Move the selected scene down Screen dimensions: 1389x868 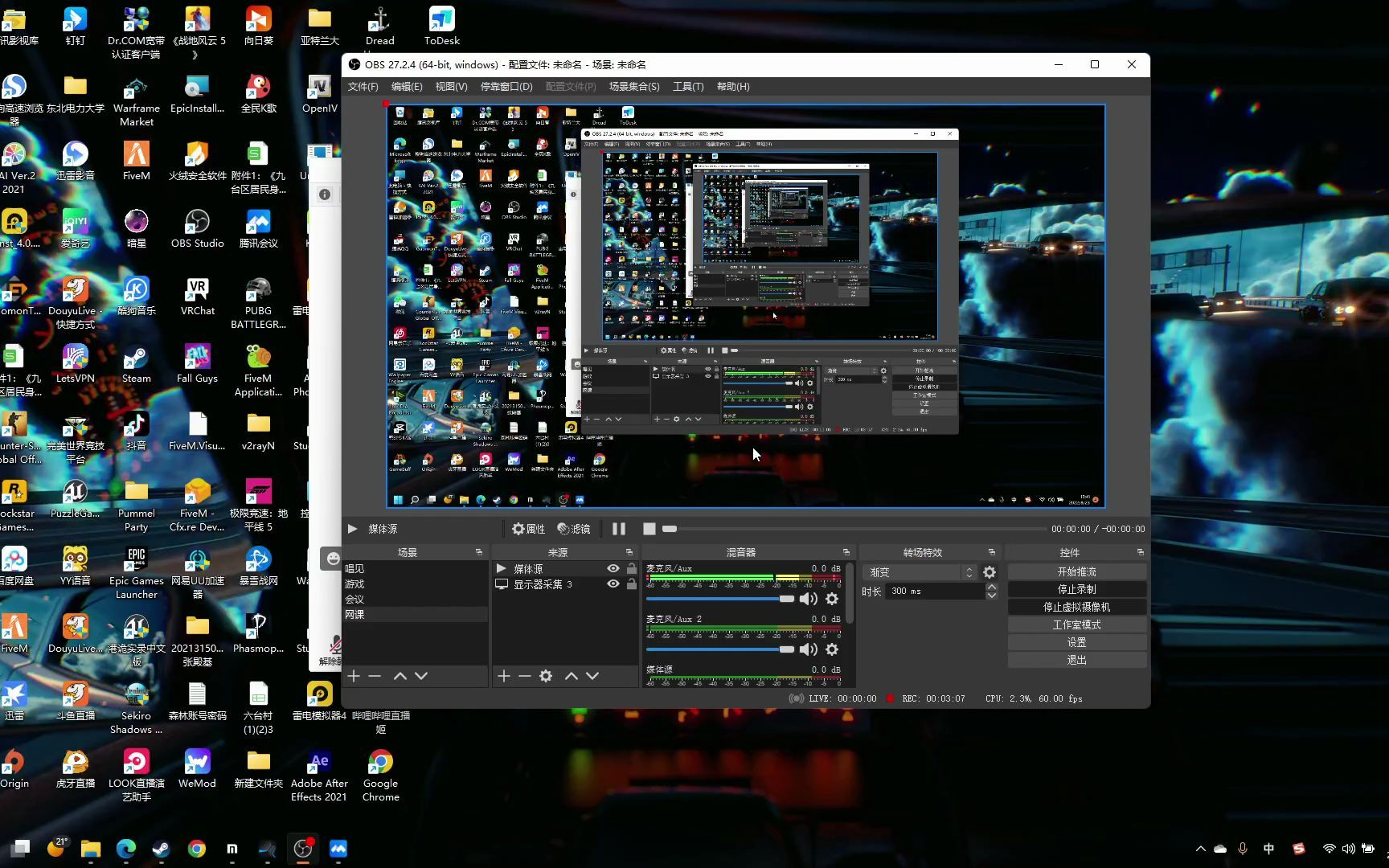pyautogui.click(x=421, y=676)
